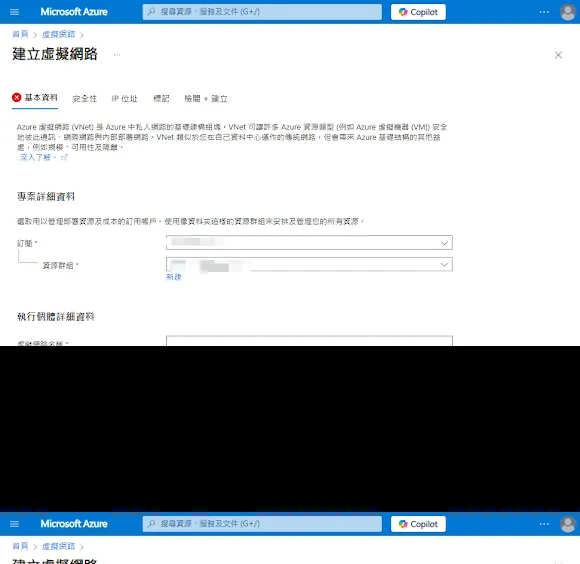Viewport: 580px width, 564px height.
Task: Open the ellipsis settings menu in the upper header
Action: (544, 12)
